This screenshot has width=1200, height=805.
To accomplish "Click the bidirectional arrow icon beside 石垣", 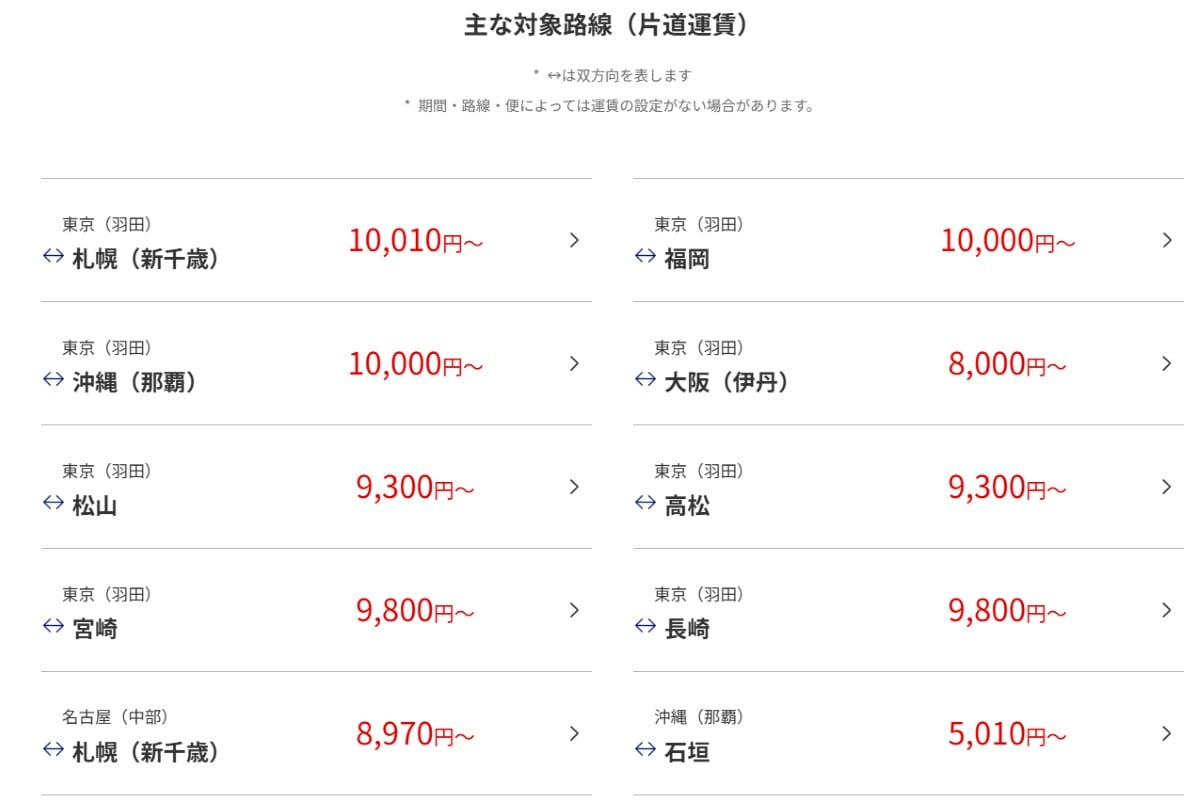I will click(645, 749).
